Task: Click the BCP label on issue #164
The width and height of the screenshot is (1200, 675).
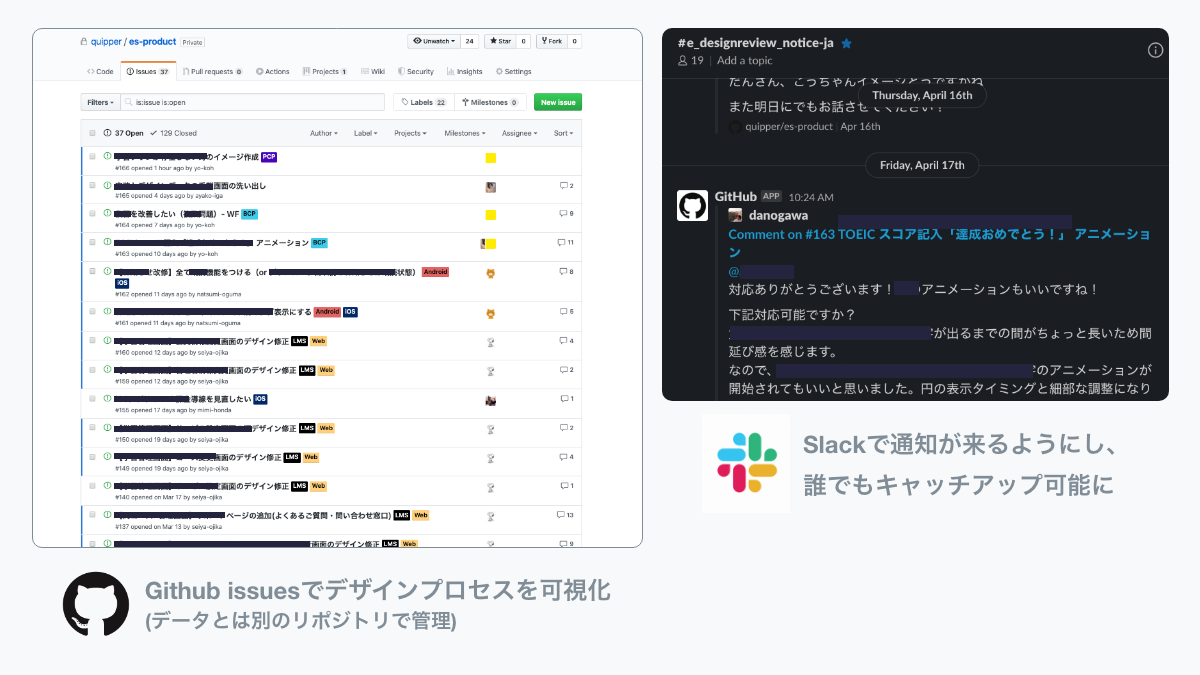Action: [x=249, y=214]
